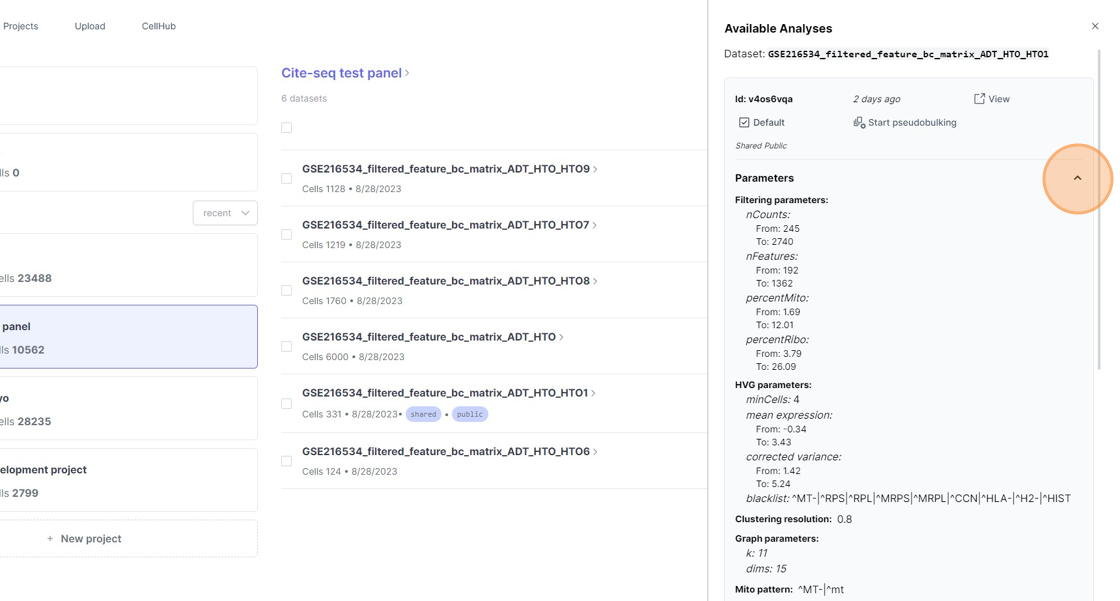Tick the ADT_HTO_HTO1 dataset checkbox
Screen dimensions: 1120x601
287,404
